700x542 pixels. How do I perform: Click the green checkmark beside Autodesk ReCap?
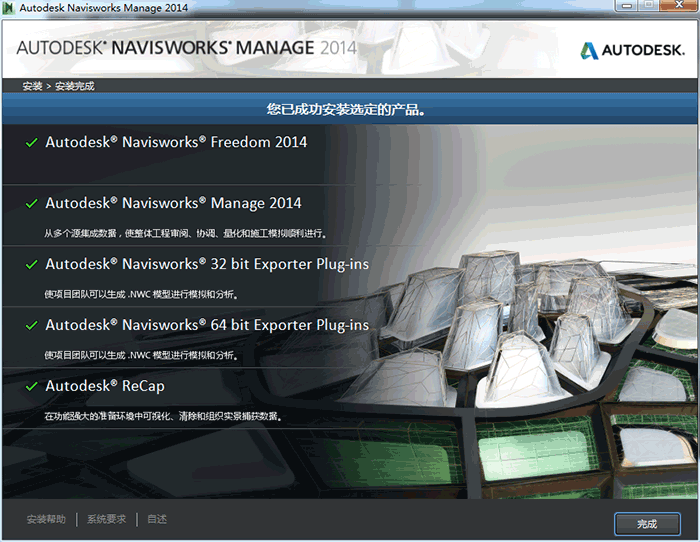point(32,387)
